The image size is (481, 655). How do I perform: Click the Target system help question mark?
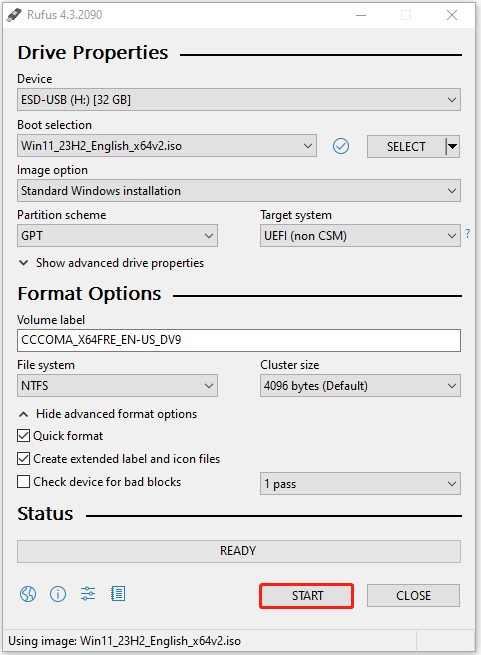pyautogui.click(x=468, y=234)
